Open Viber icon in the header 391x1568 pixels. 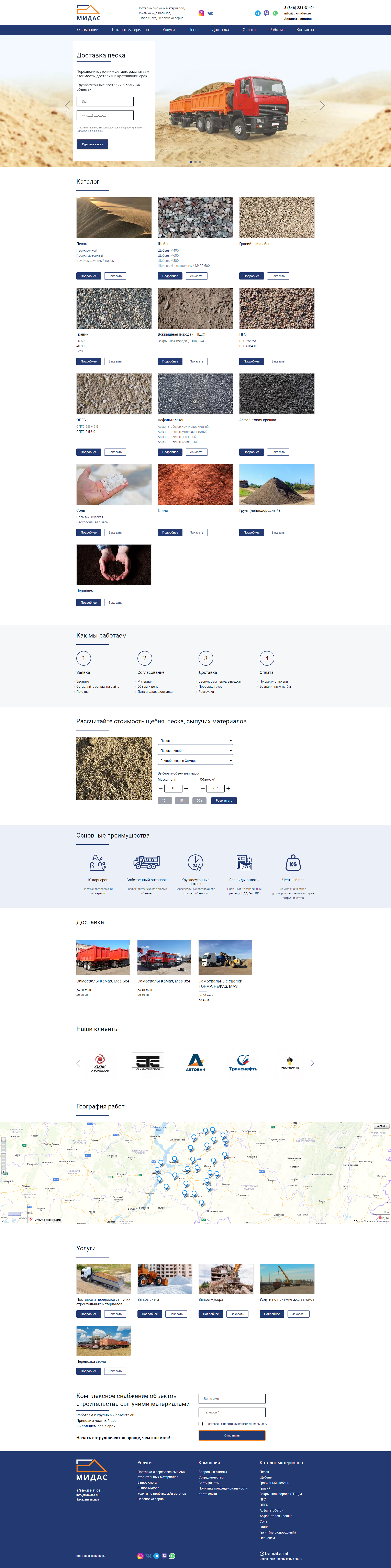click(266, 13)
